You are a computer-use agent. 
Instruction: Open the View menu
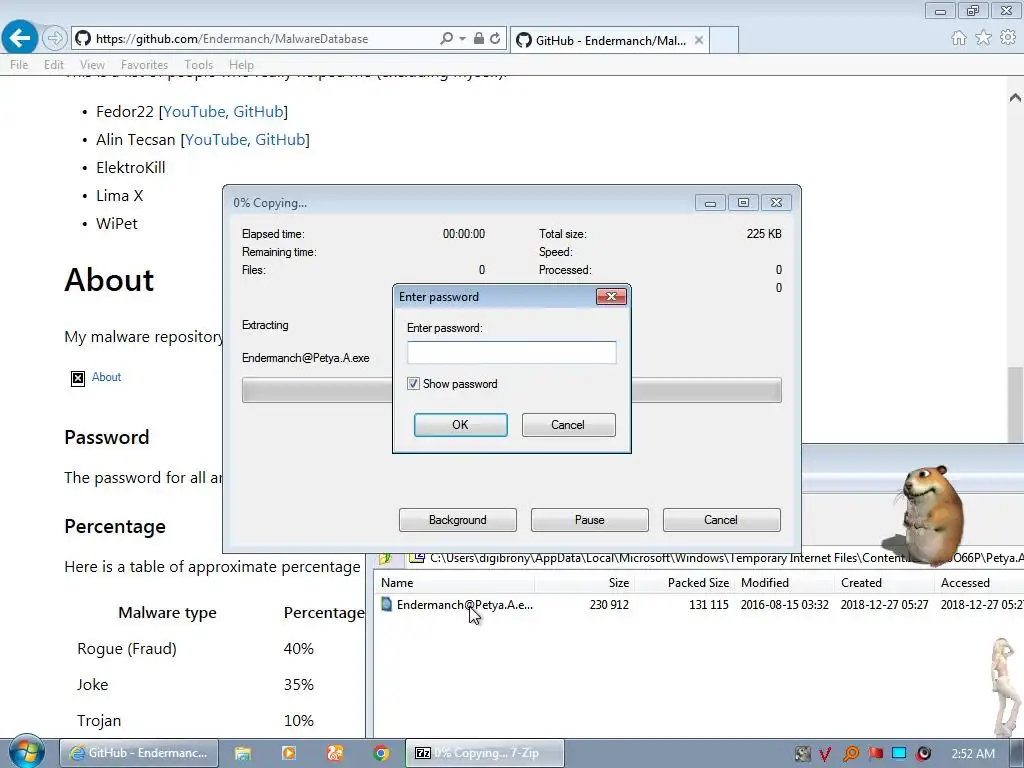(x=92, y=65)
